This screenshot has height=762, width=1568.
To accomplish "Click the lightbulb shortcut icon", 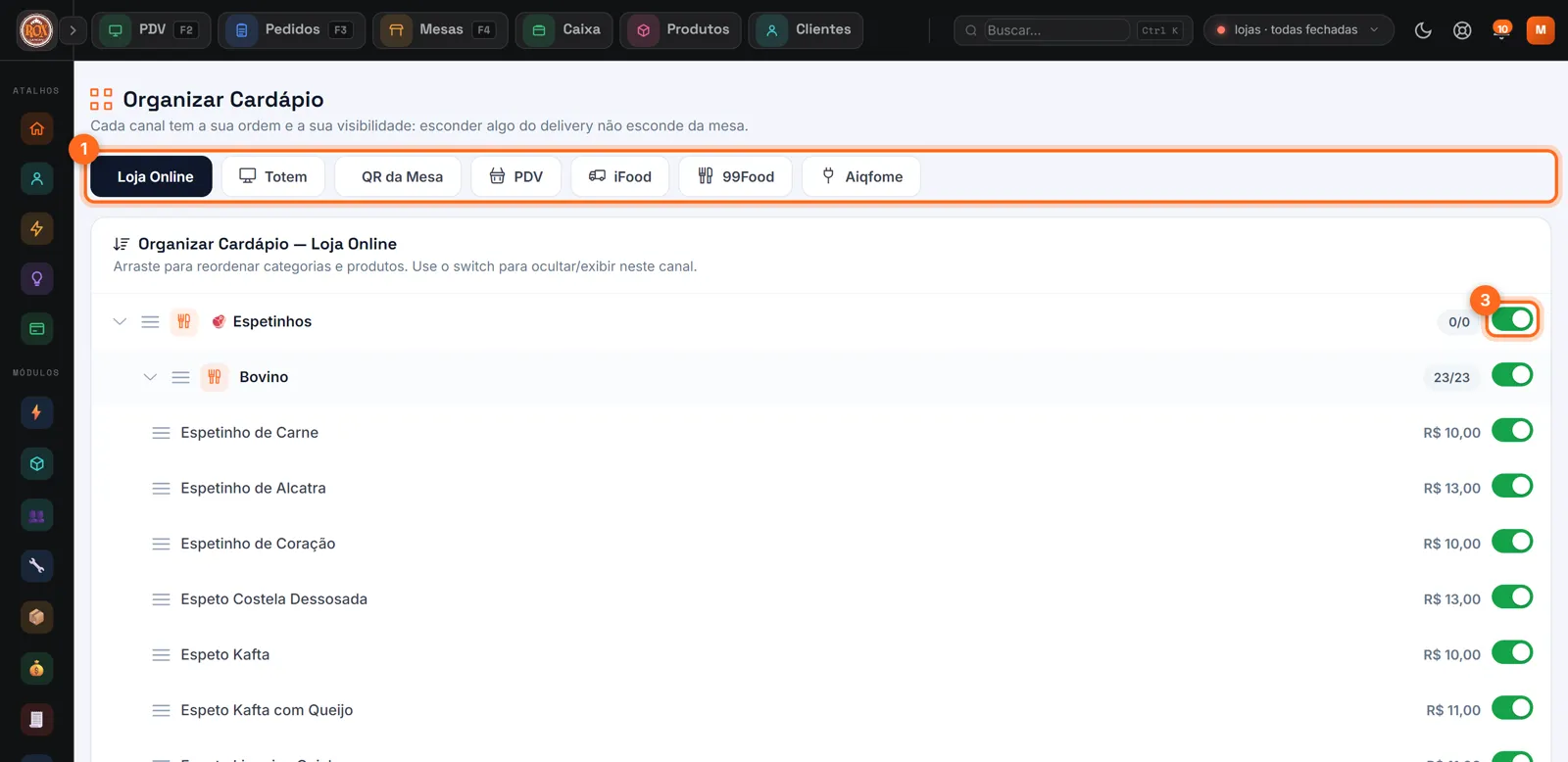I will tap(36, 279).
